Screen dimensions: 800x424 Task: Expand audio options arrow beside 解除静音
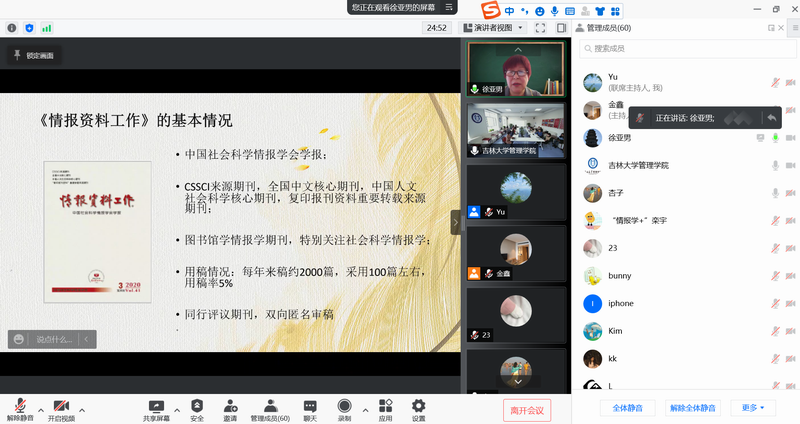pyautogui.click(x=41, y=410)
